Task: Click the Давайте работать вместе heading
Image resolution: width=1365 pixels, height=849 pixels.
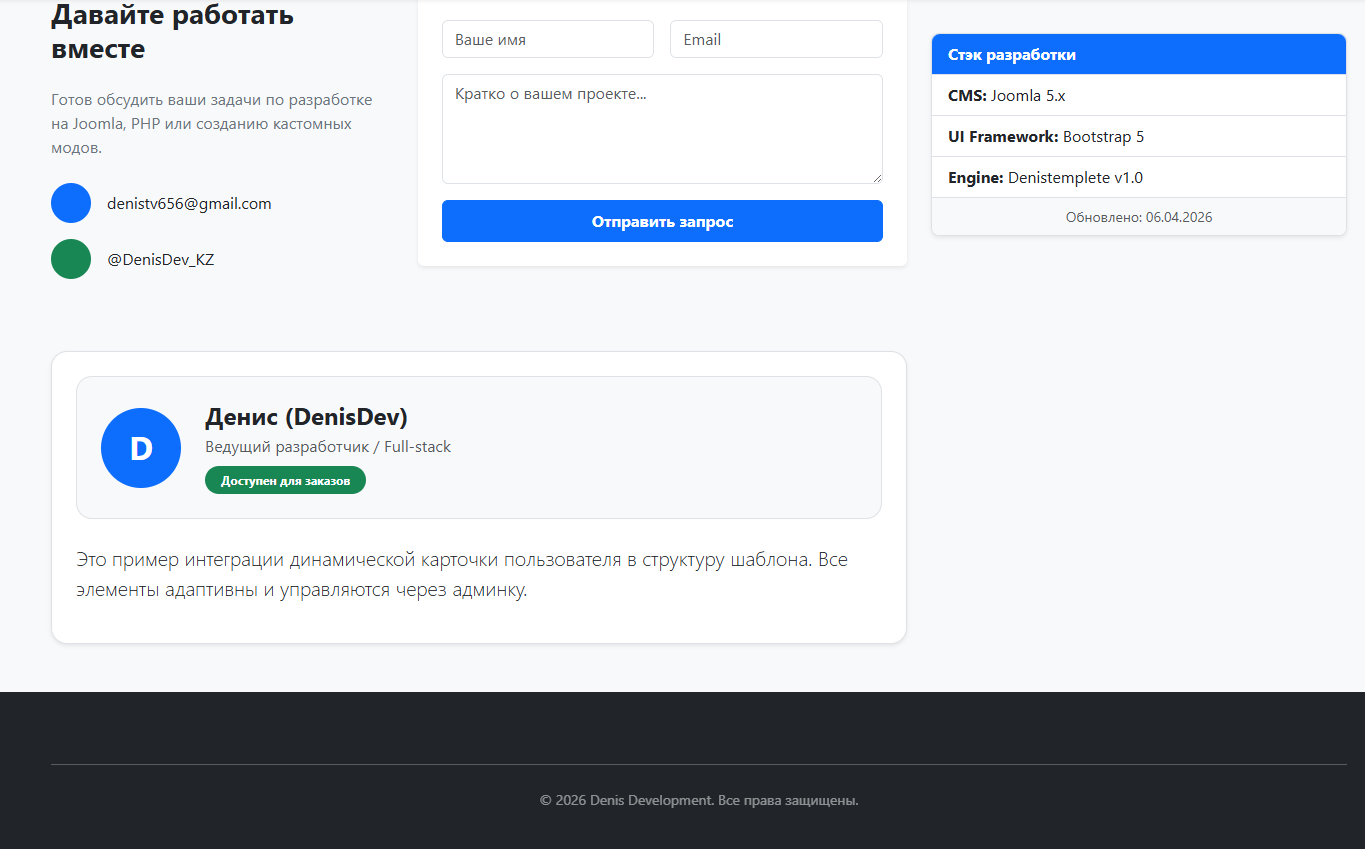Action: [x=172, y=31]
